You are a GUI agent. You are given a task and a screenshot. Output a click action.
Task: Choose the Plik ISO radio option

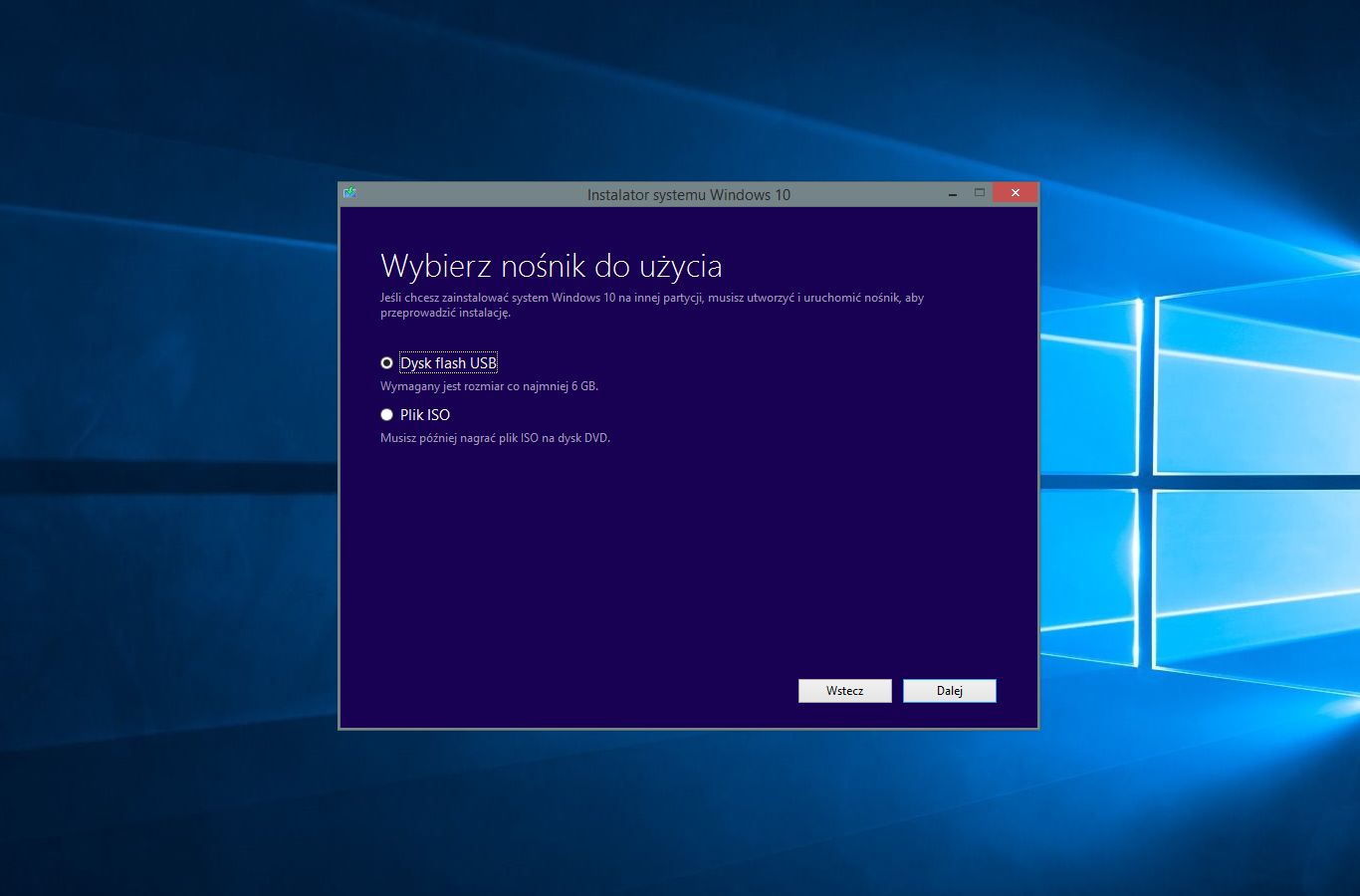click(x=386, y=415)
